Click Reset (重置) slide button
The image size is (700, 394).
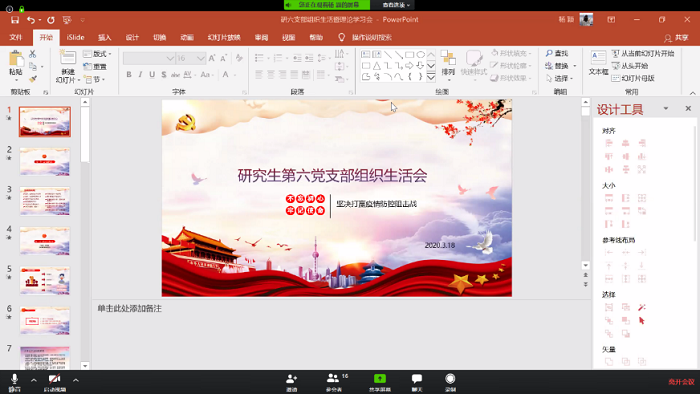[95, 66]
